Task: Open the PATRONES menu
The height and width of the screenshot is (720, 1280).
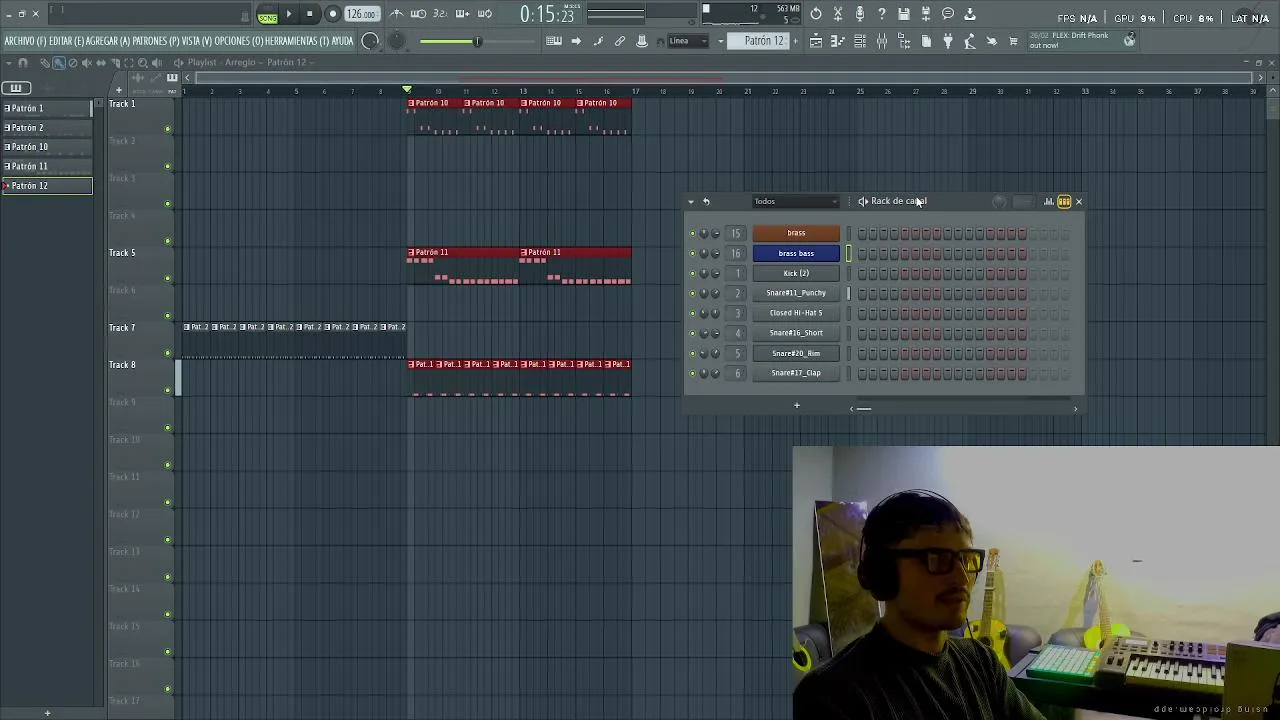Action: click(155, 41)
